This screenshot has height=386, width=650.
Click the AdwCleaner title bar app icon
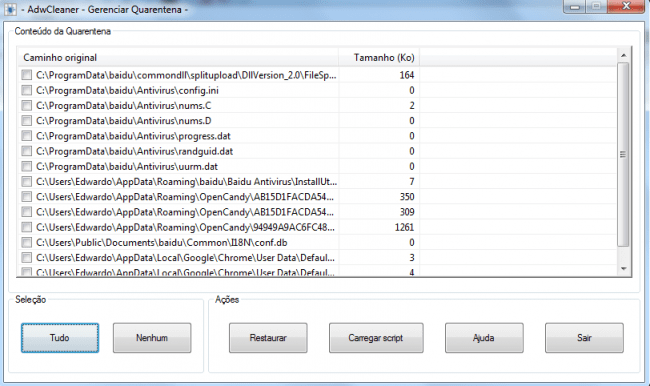pos(10,9)
